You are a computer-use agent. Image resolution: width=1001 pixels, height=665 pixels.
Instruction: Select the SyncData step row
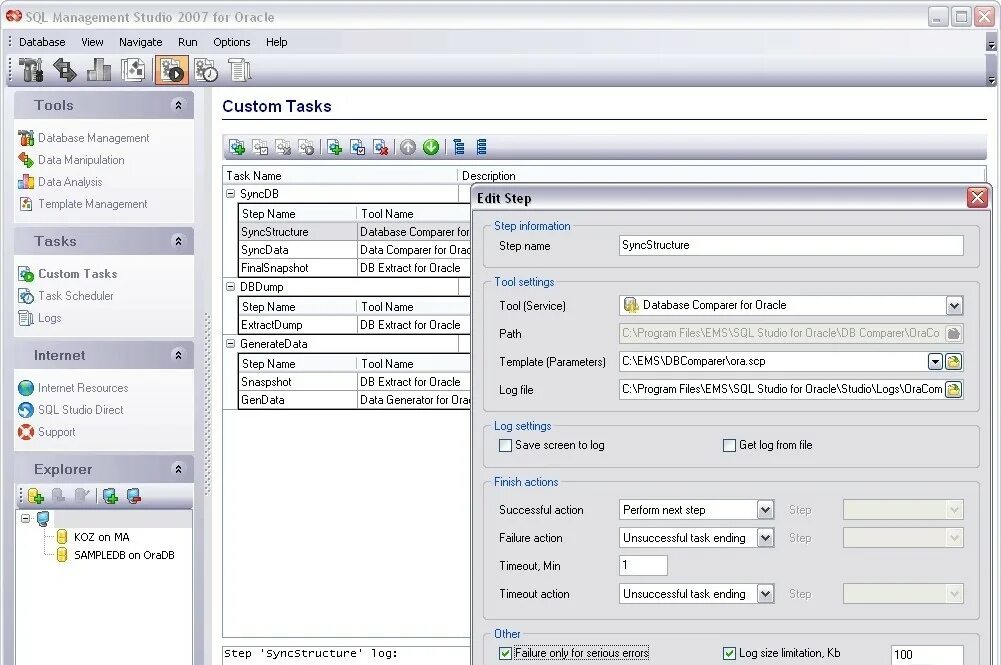[x=354, y=250]
